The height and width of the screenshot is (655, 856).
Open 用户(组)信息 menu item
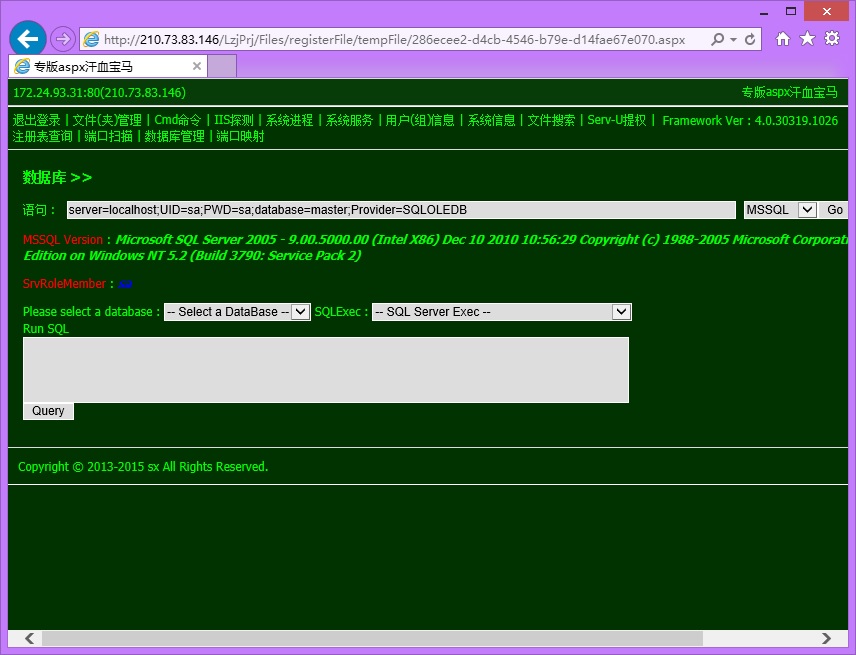420,120
